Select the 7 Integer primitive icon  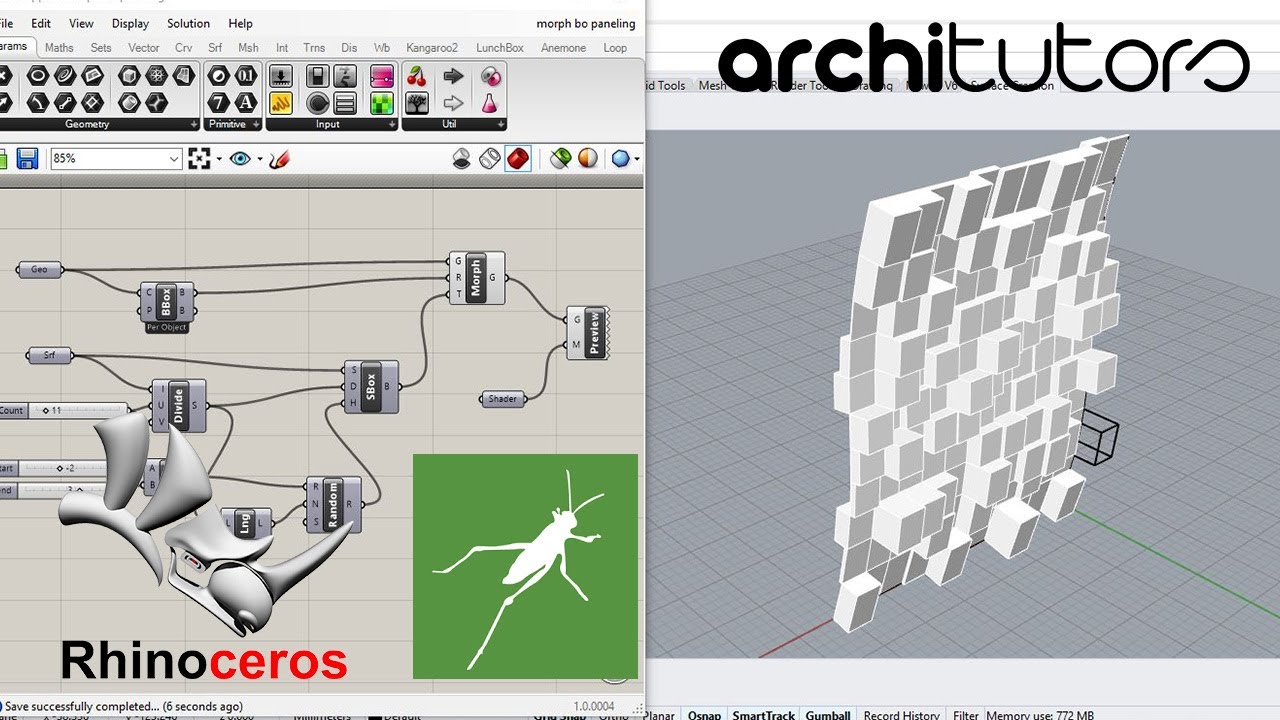(219, 103)
